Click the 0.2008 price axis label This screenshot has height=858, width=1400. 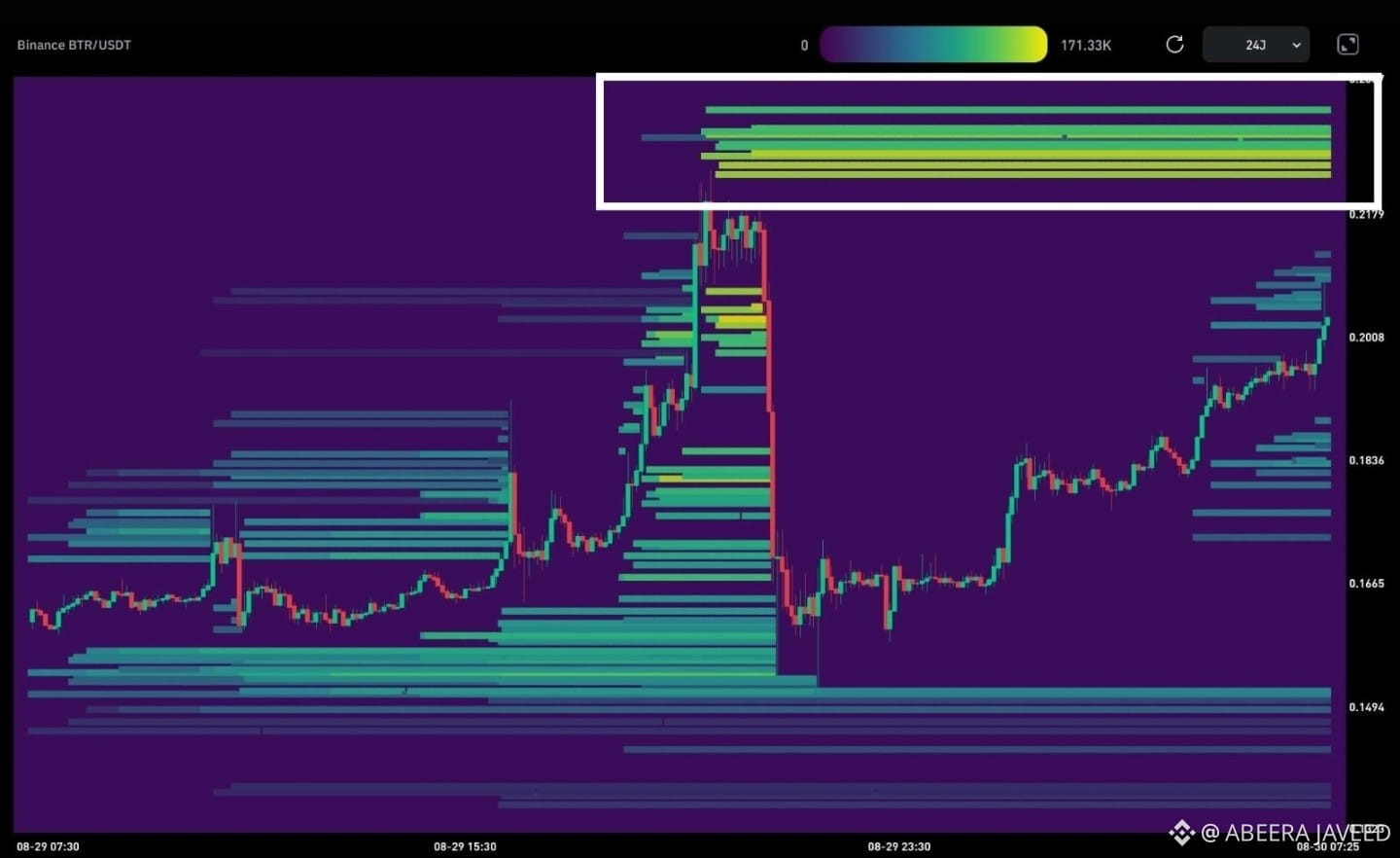point(1366,338)
